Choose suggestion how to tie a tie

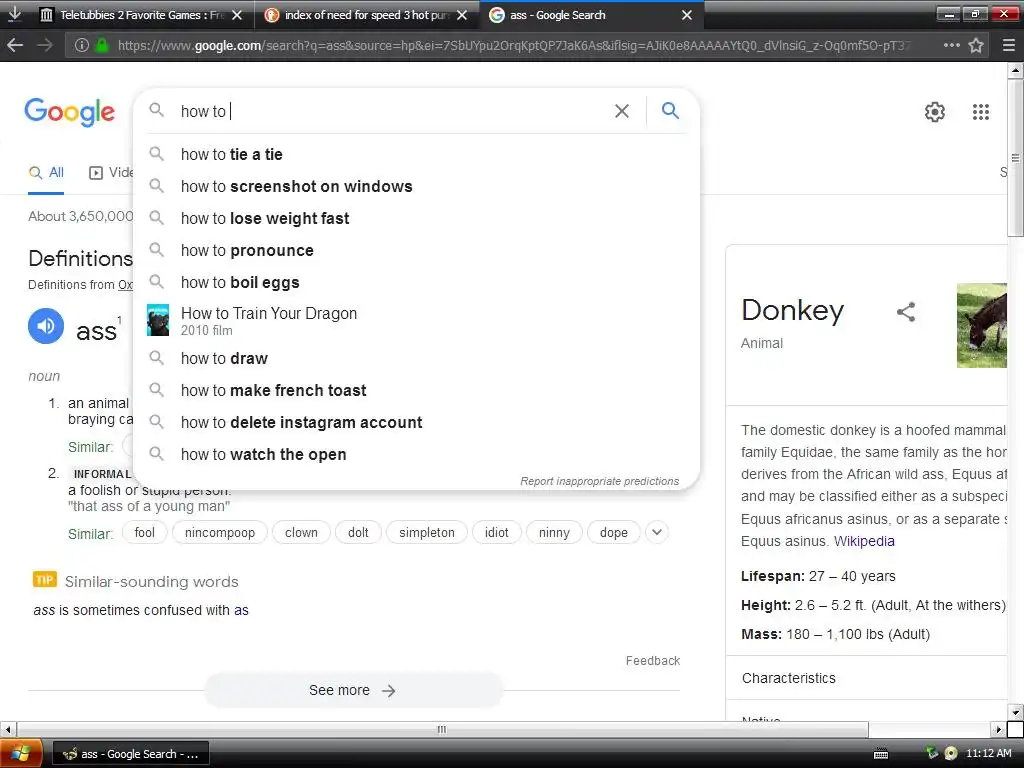[416, 155]
